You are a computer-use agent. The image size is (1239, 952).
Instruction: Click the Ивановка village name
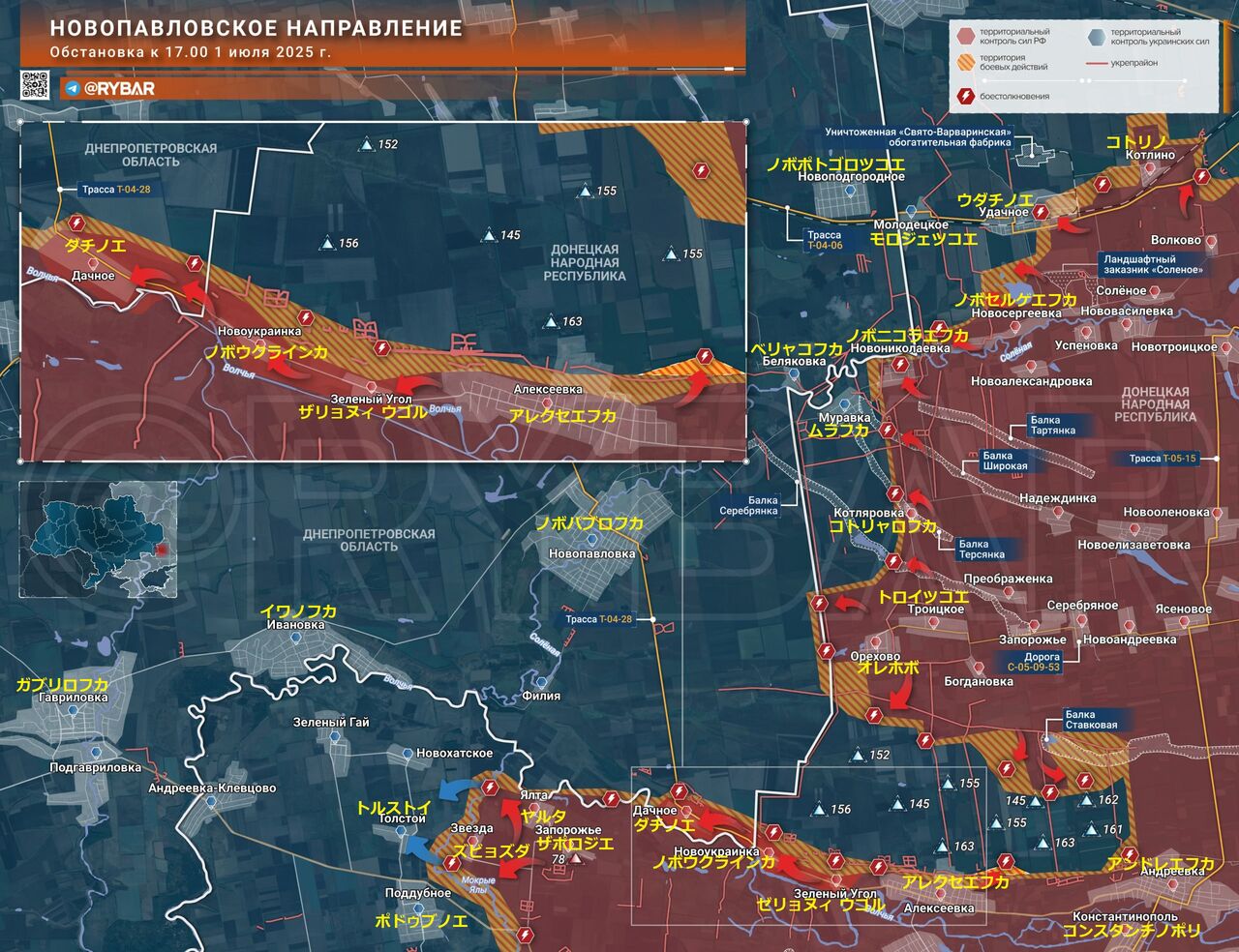[296, 625]
